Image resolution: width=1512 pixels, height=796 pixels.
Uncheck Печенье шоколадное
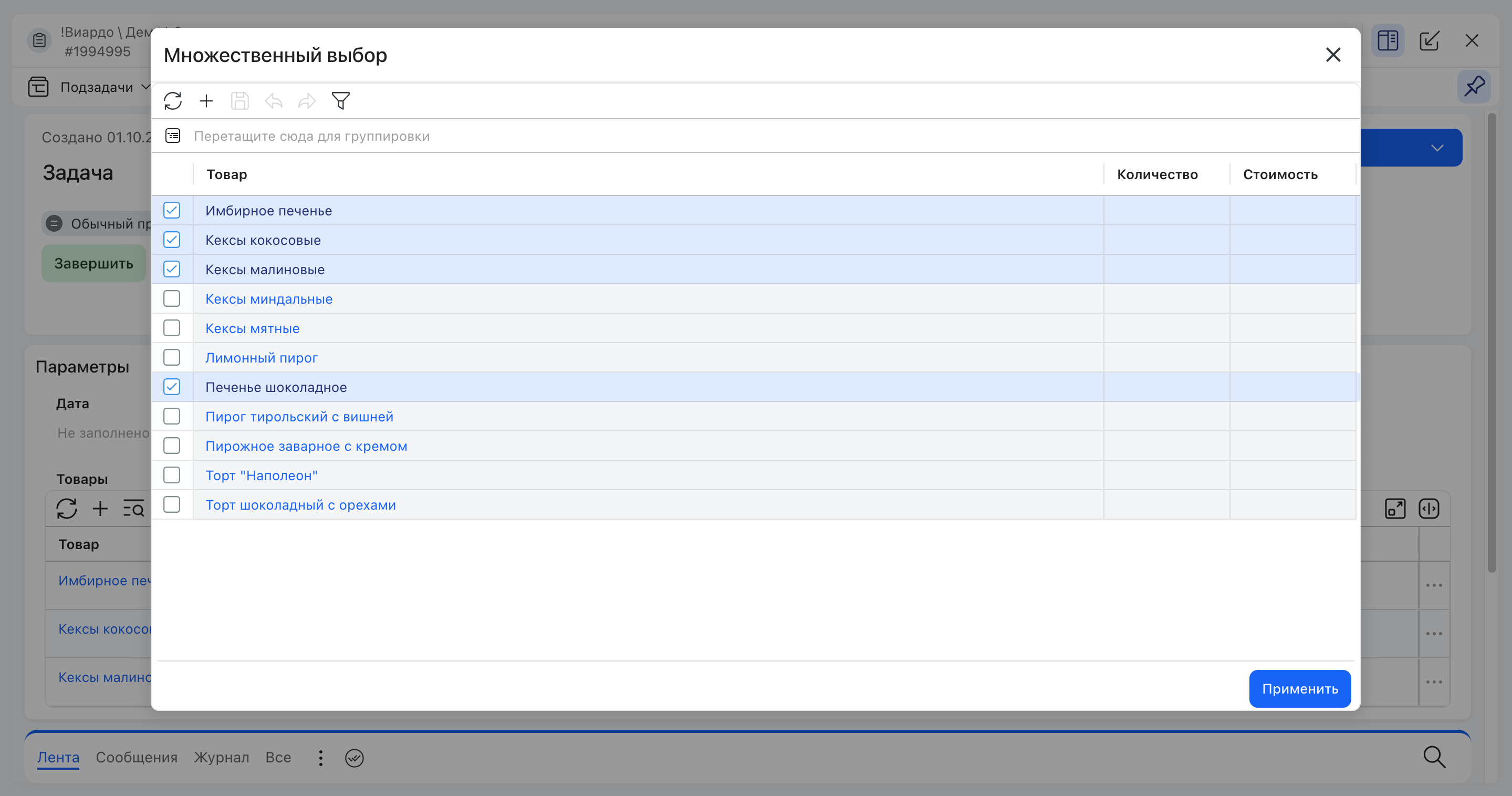171,387
